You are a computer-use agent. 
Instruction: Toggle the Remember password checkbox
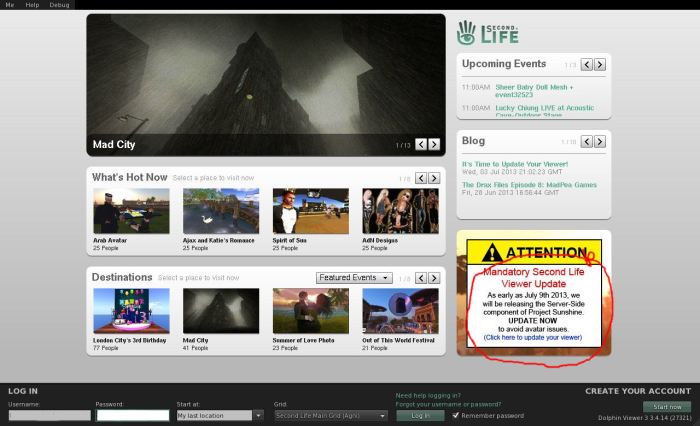pyautogui.click(x=457, y=415)
